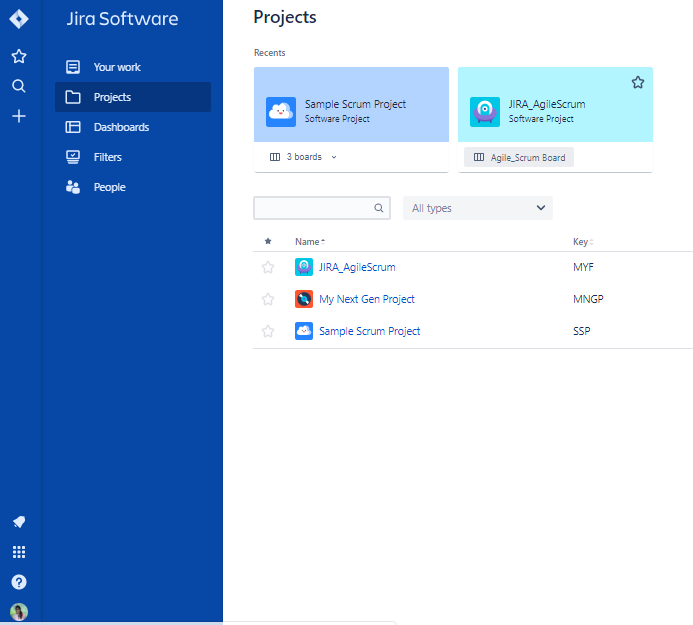The width and height of the screenshot is (693, 625).
Task: Open Dashboards in navigation
Action: pyautogui.click(x=133, y=127)
